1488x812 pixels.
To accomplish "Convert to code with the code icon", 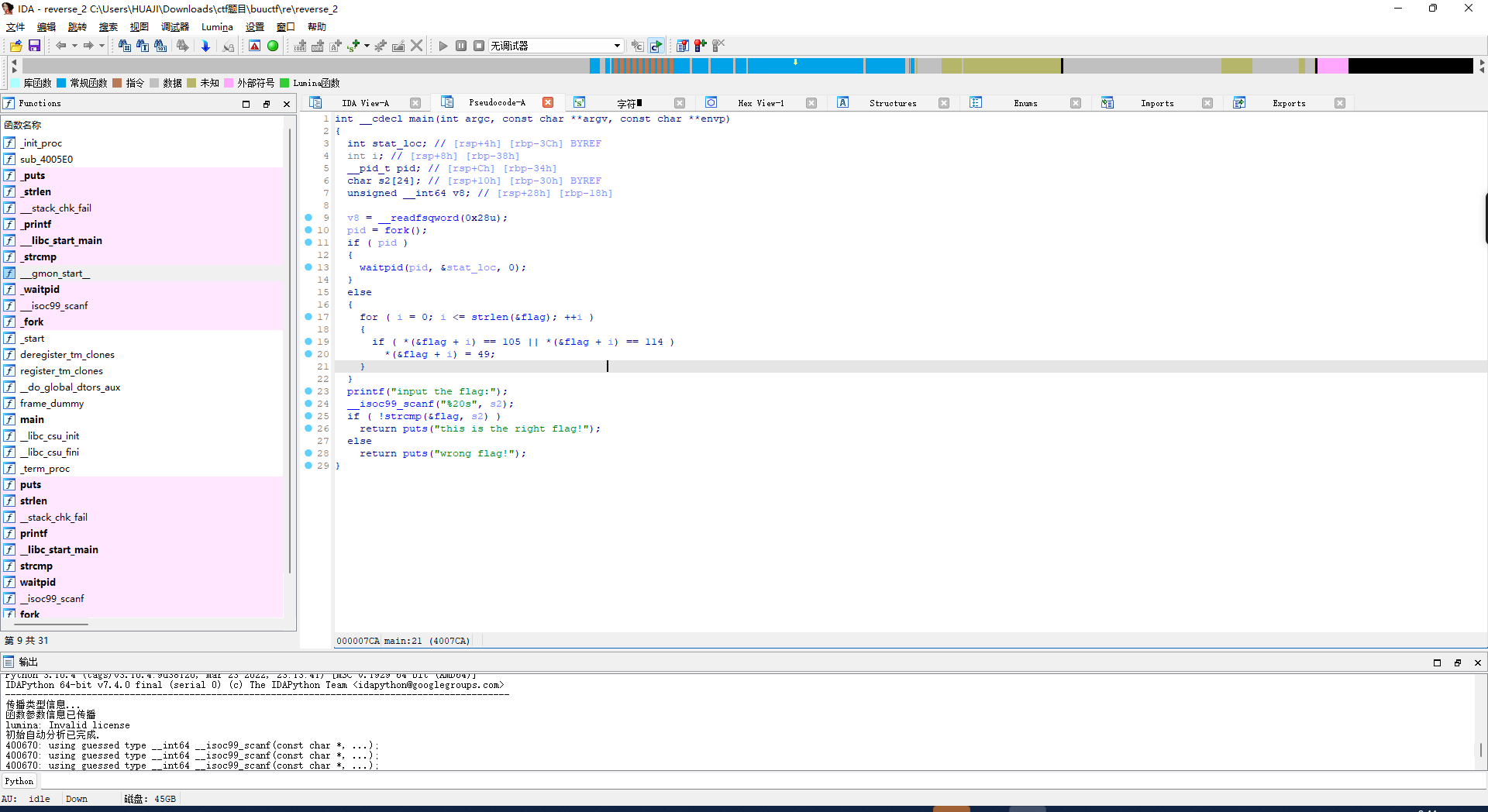I will [x=300, y=46].
